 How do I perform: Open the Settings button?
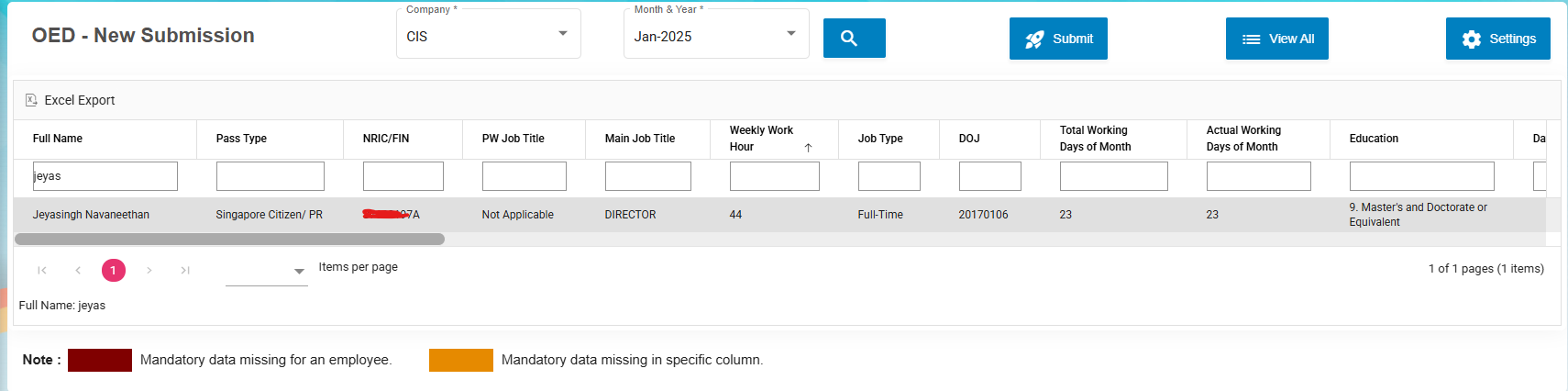[1497, 39]
